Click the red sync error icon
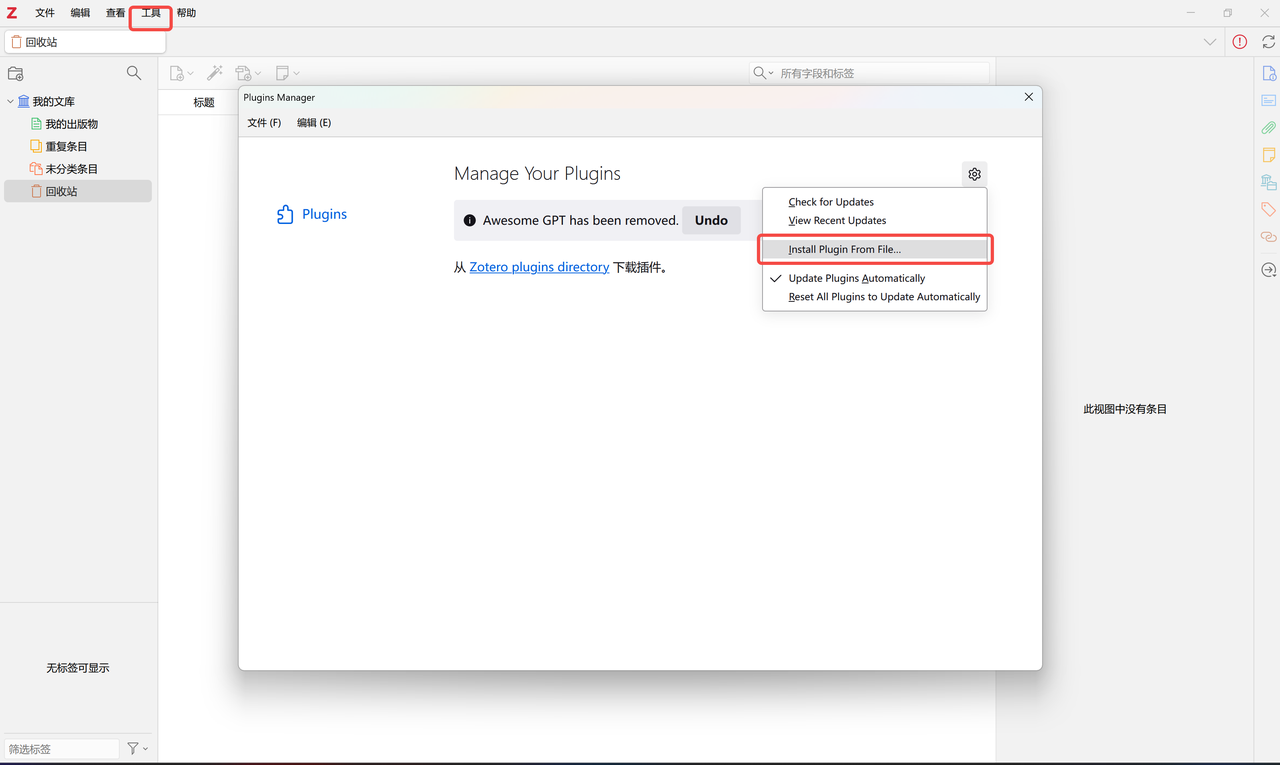Screen dimensions: 1280x765 (x=1240, y=42)
